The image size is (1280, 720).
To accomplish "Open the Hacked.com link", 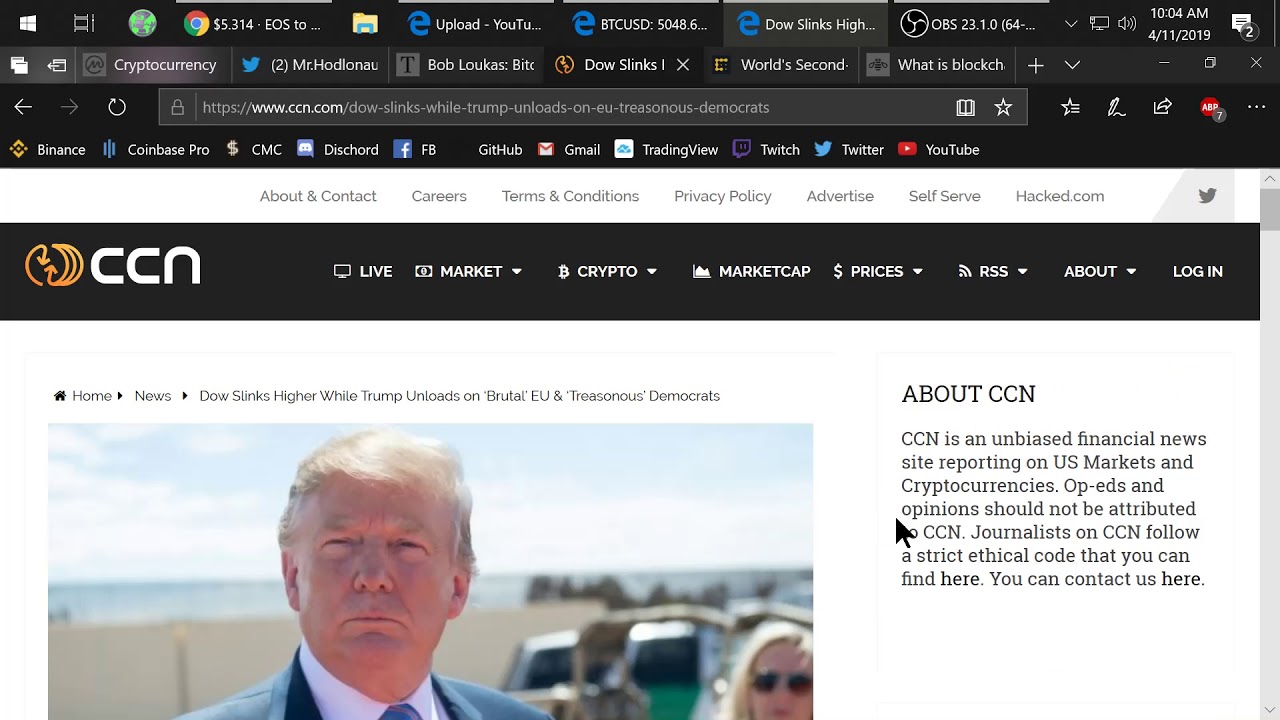I will [1060, 196].
